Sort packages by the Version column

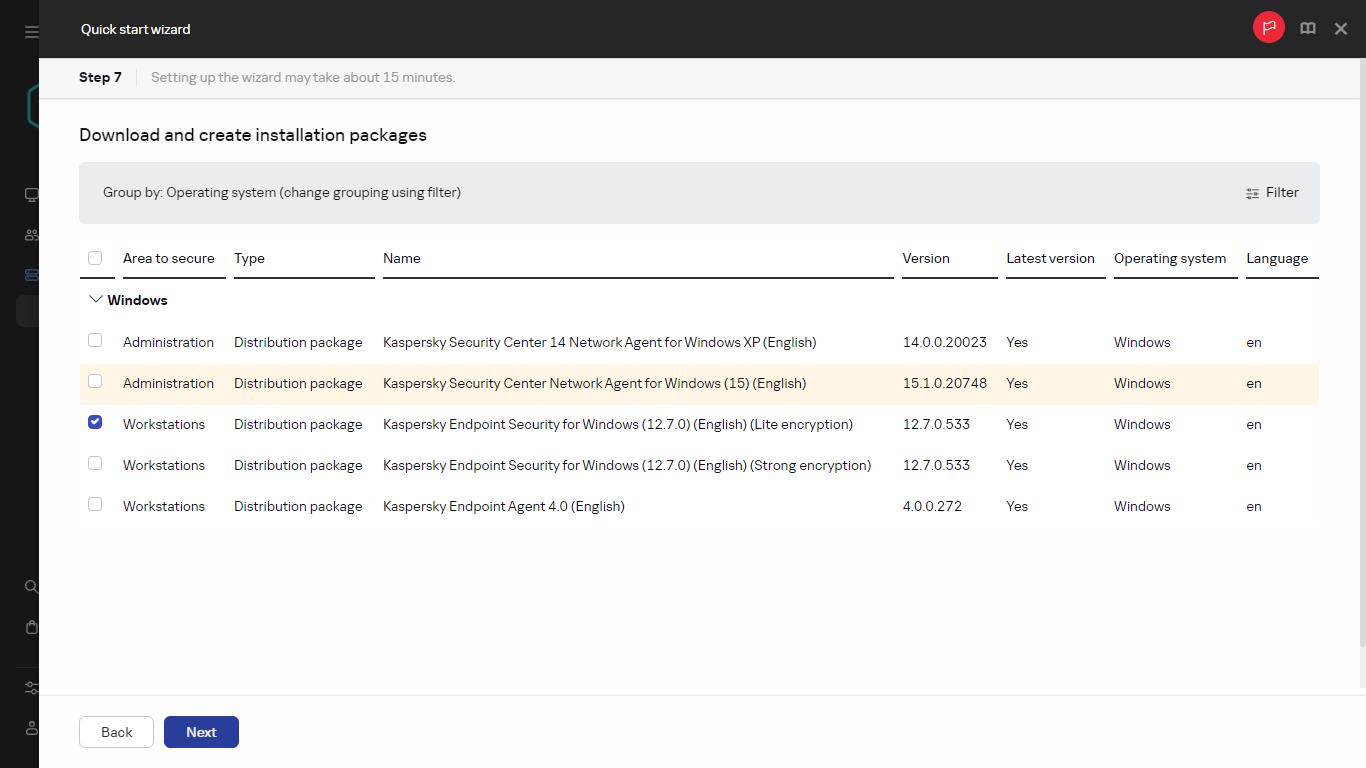point(925,258)
